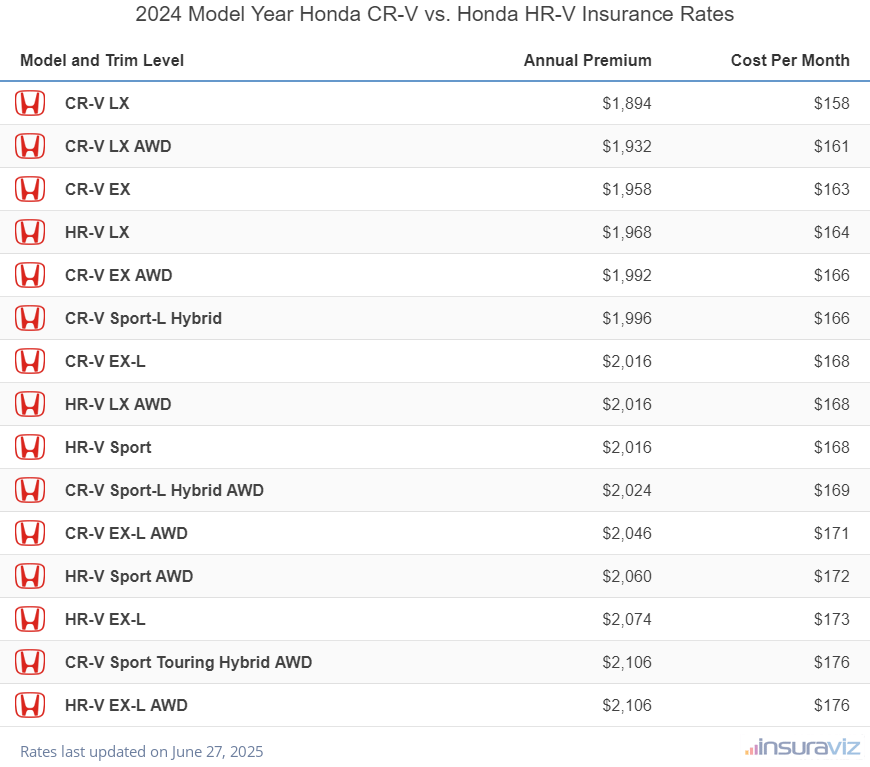Click the CR-V LX AWD row label
The image size is (870, 767).
click(x=118, y=146)
